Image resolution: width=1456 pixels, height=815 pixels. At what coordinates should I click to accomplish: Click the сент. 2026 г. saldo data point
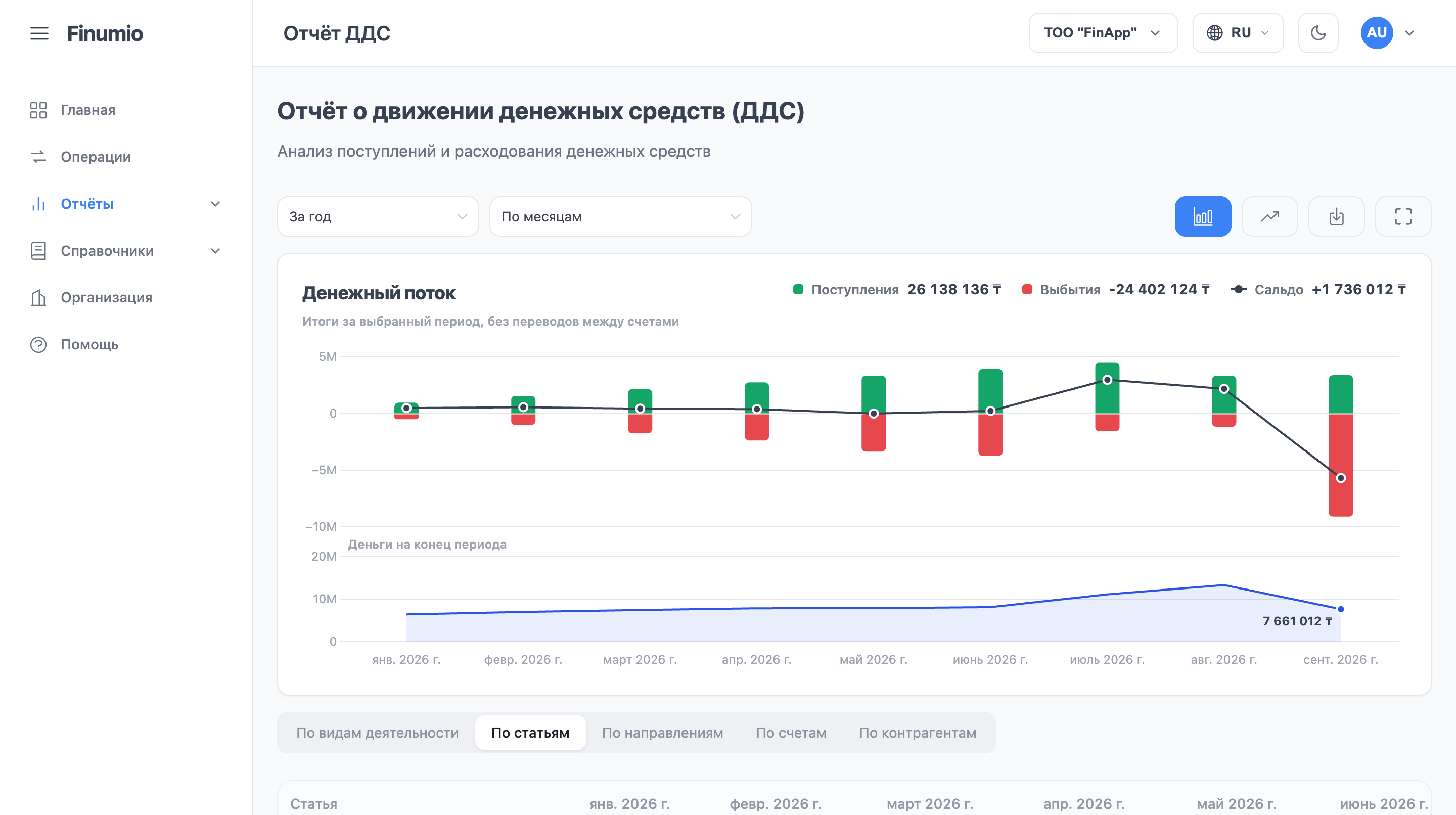coord(1341,478)
